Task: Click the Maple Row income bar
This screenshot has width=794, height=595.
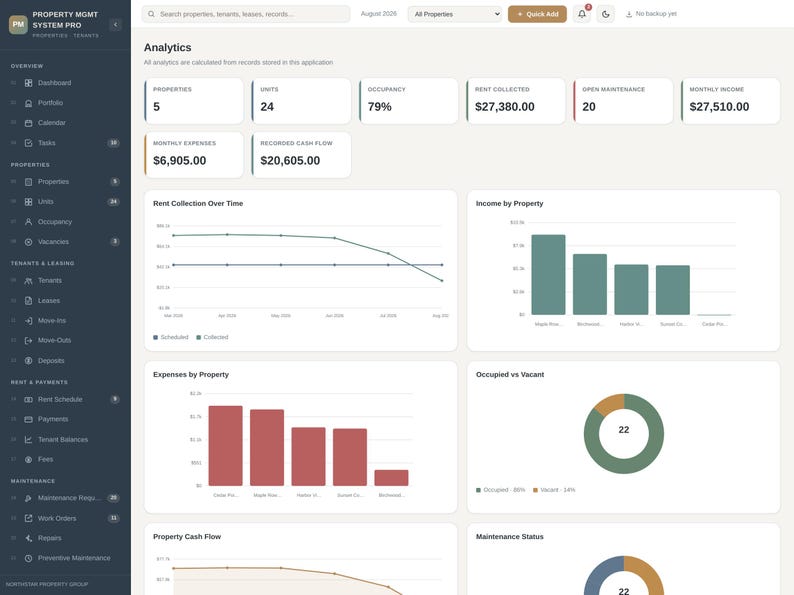Action: click(x=548, y=275)
